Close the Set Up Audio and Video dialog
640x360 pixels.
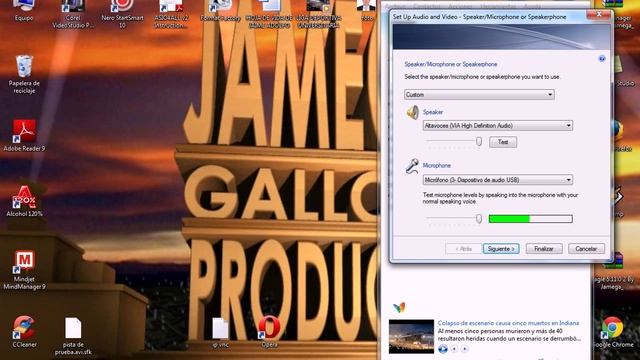[598, 15]
